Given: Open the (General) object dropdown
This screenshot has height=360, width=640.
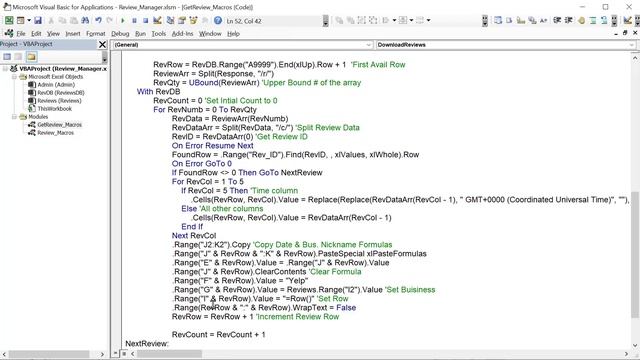Looking at the screenshot, I should point(368,45).
